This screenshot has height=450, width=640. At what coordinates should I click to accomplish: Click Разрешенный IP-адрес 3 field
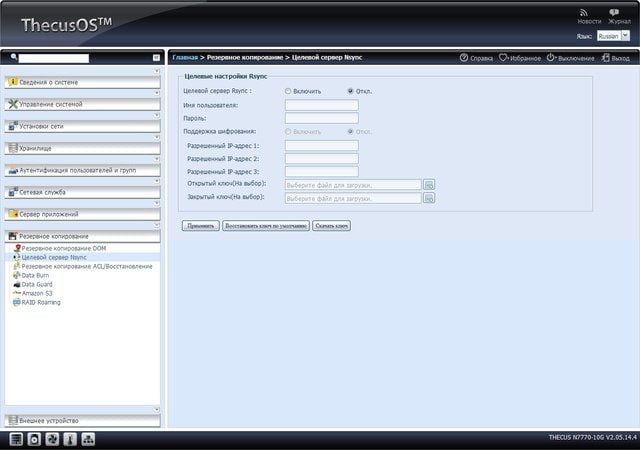point(322,172)
